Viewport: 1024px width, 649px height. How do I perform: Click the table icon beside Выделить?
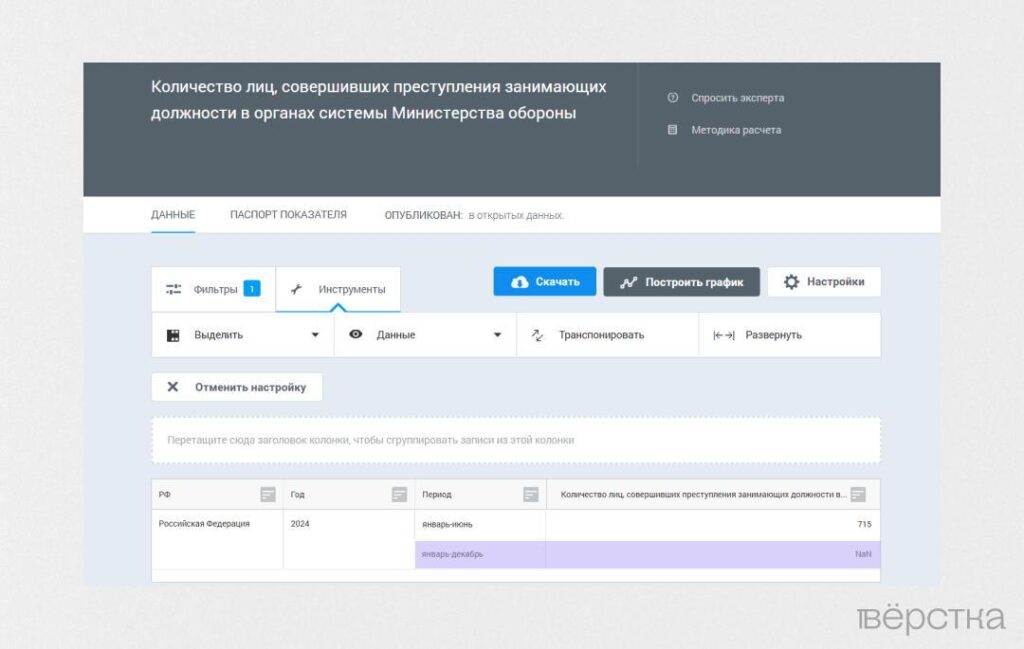(173, 335)
